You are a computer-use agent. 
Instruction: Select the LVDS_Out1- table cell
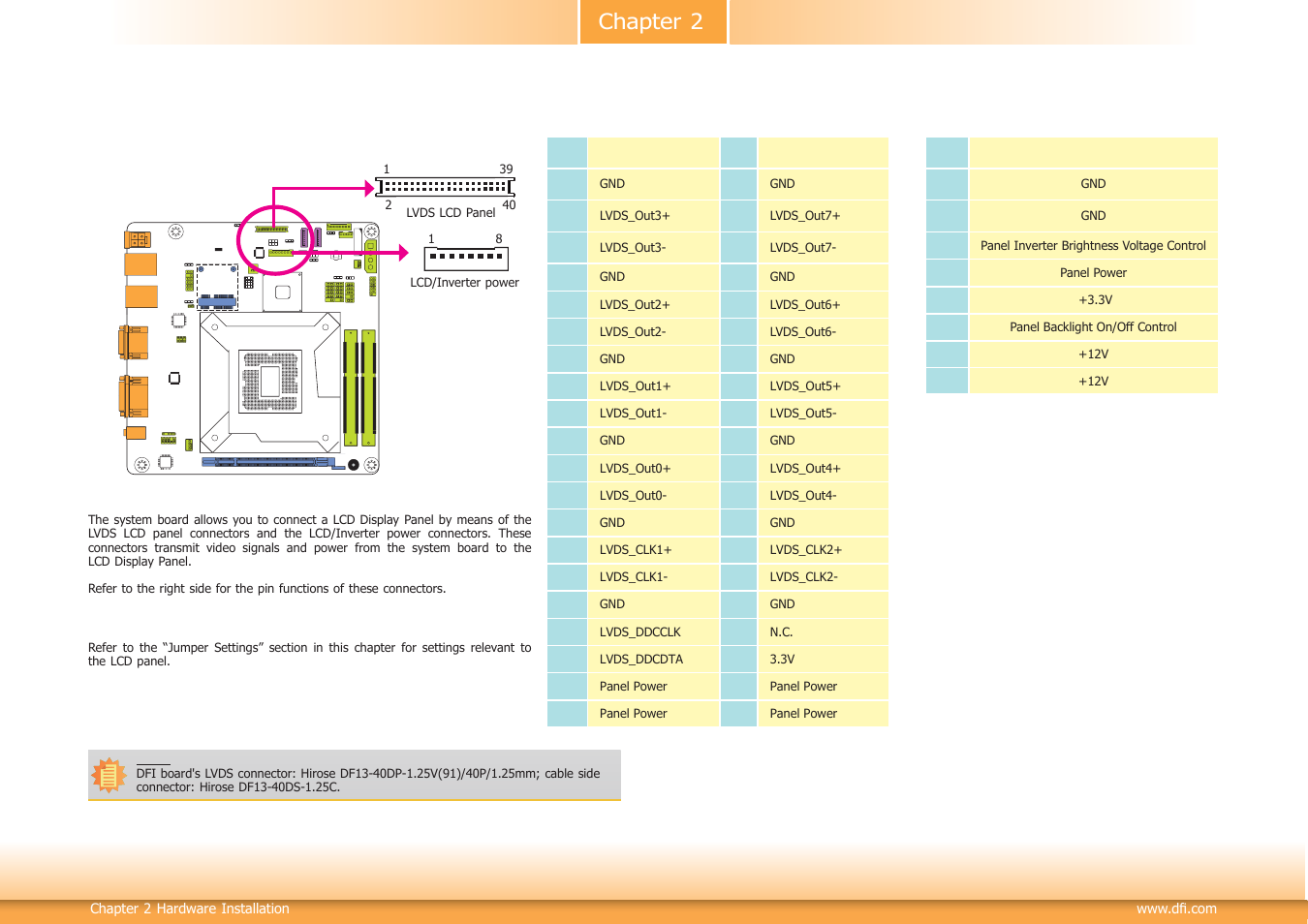[x=653, y=414]
